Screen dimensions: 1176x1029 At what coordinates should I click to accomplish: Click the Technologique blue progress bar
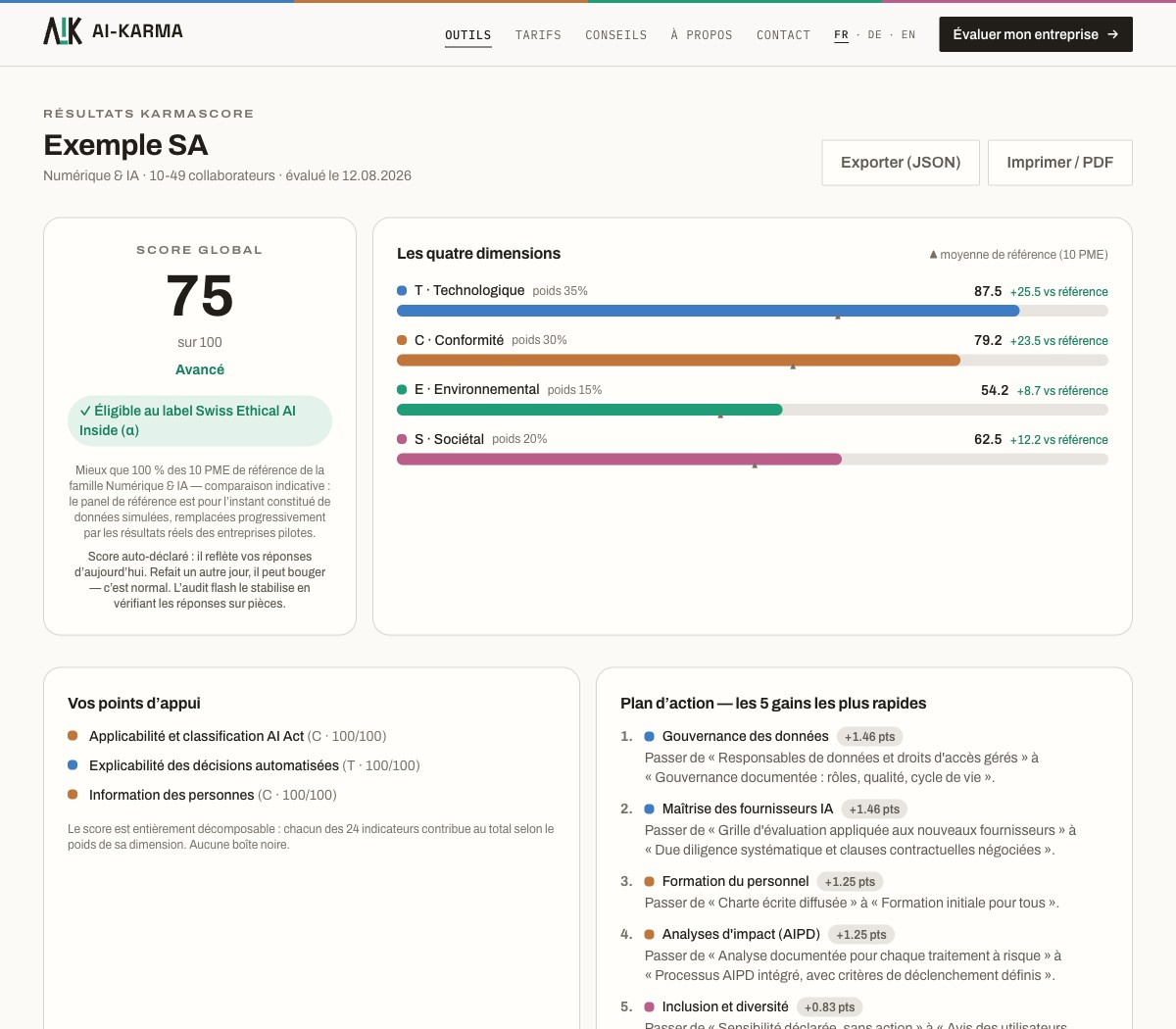(708, 311)
